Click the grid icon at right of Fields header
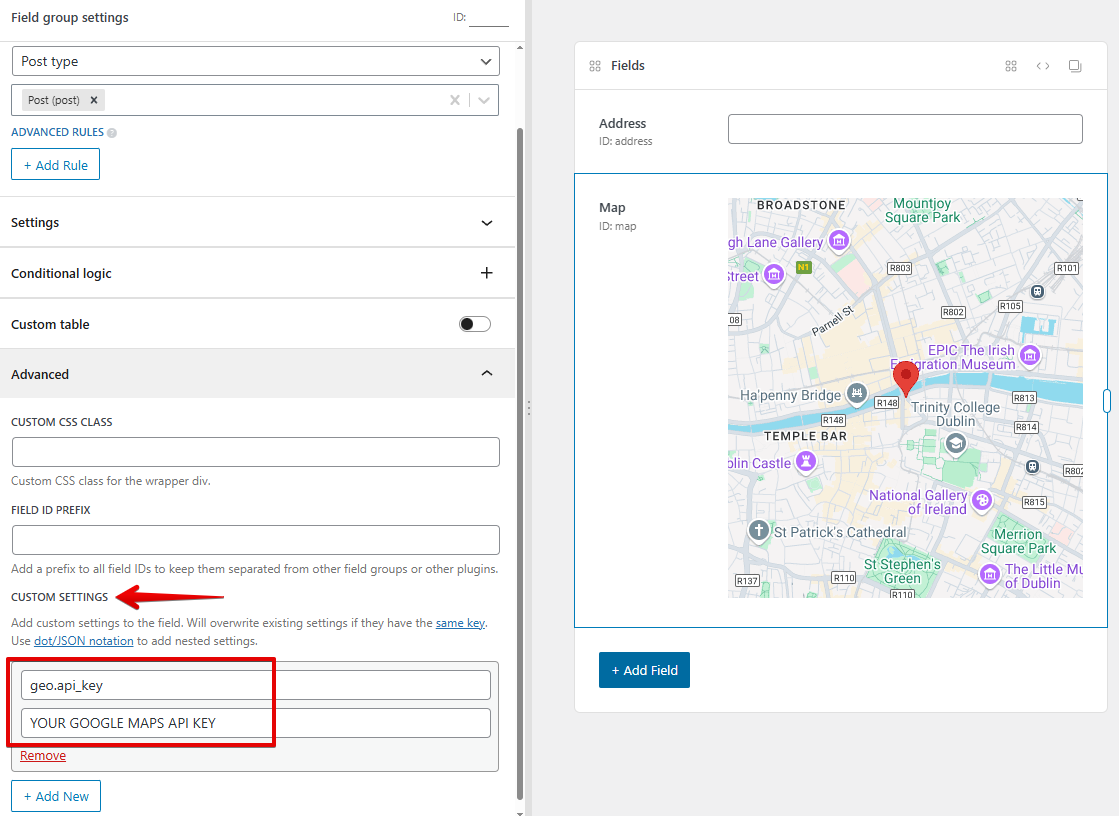This screenshot has width=1119, height=816. click(1011, 65)
